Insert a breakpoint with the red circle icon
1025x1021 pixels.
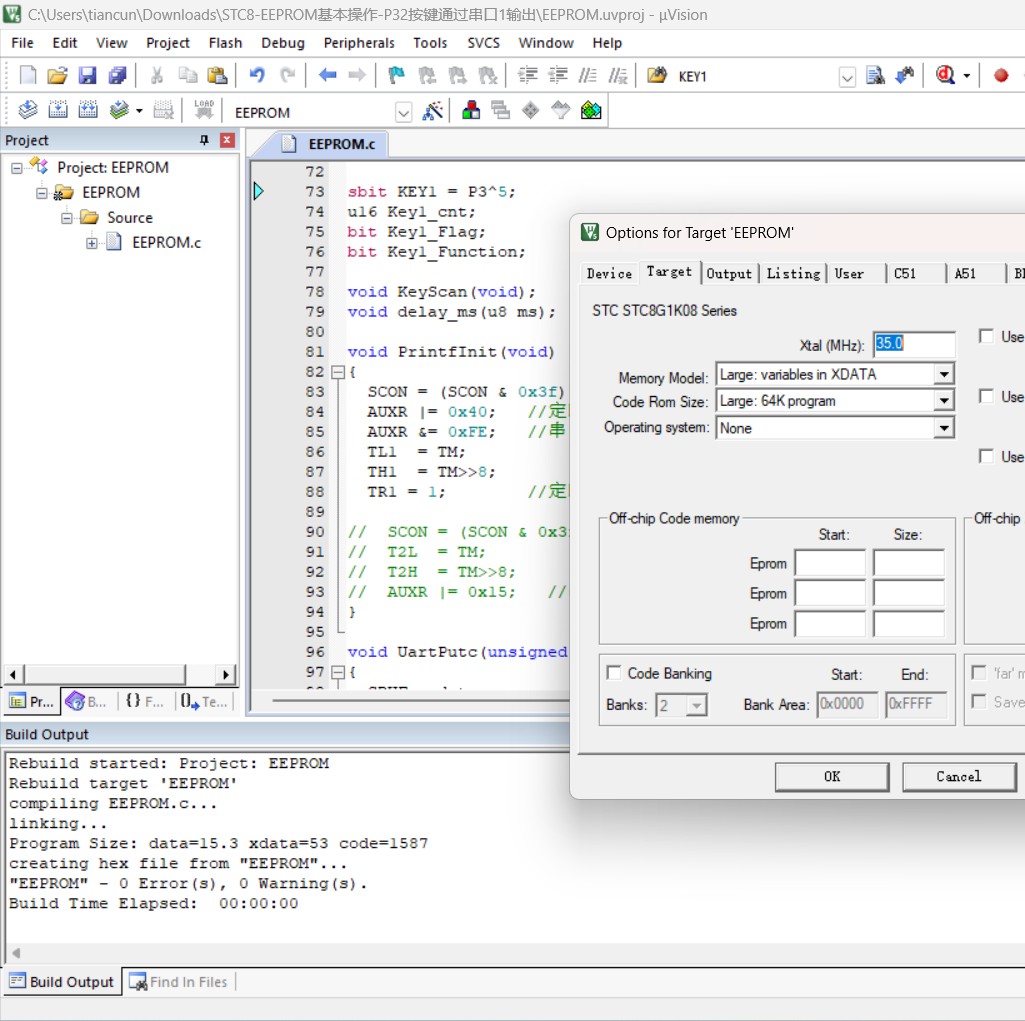point(1001,75)
